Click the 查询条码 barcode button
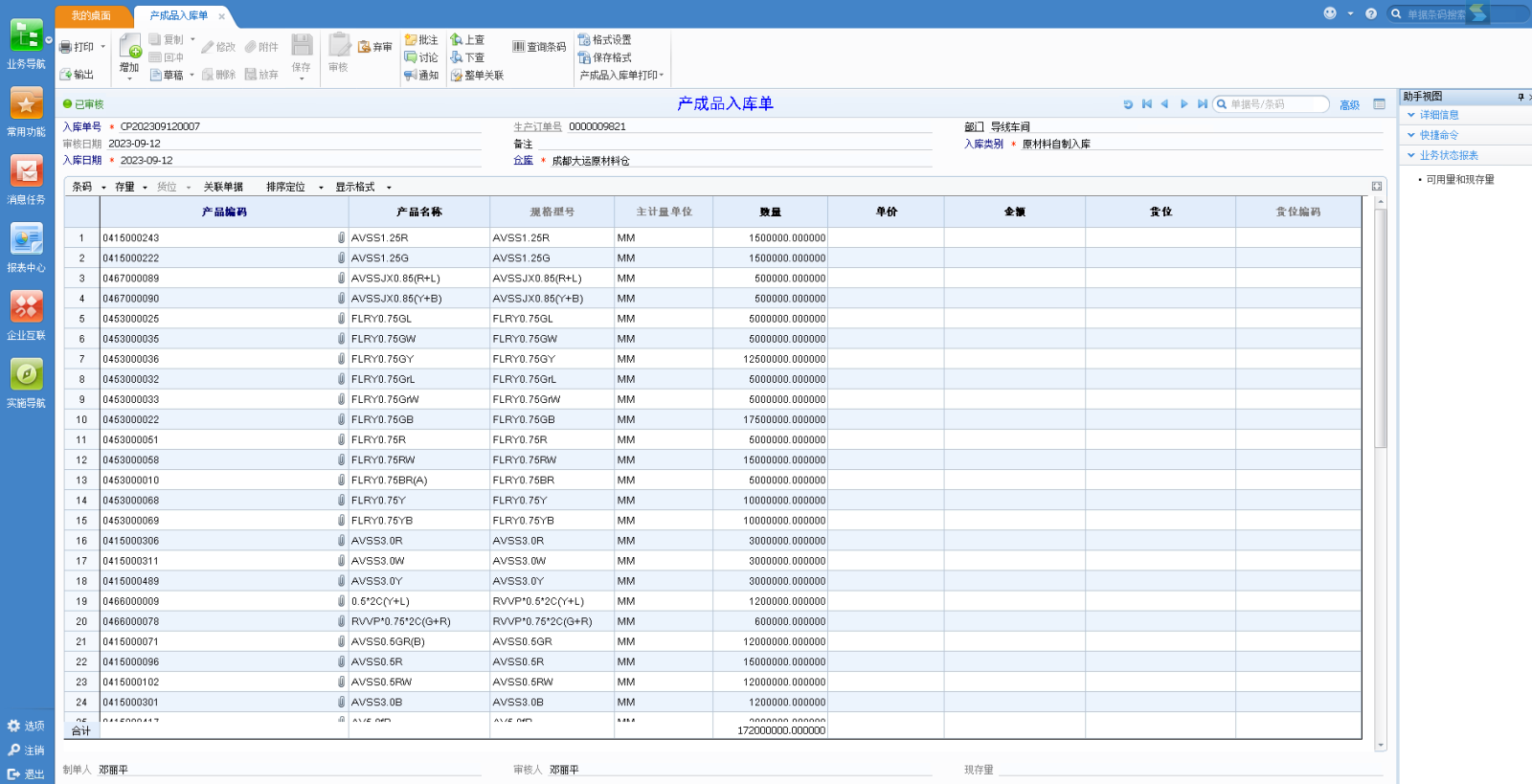 click(539, 47)
